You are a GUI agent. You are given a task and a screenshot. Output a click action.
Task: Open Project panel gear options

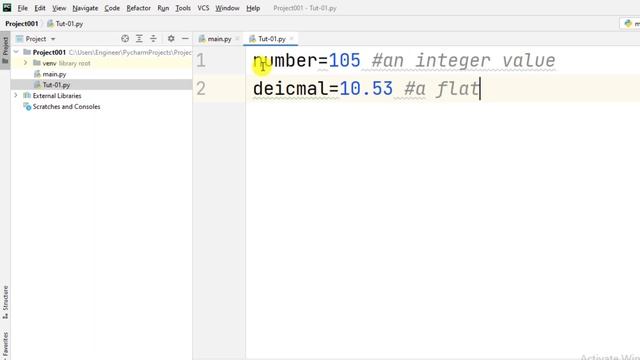(x=171, y=38)
